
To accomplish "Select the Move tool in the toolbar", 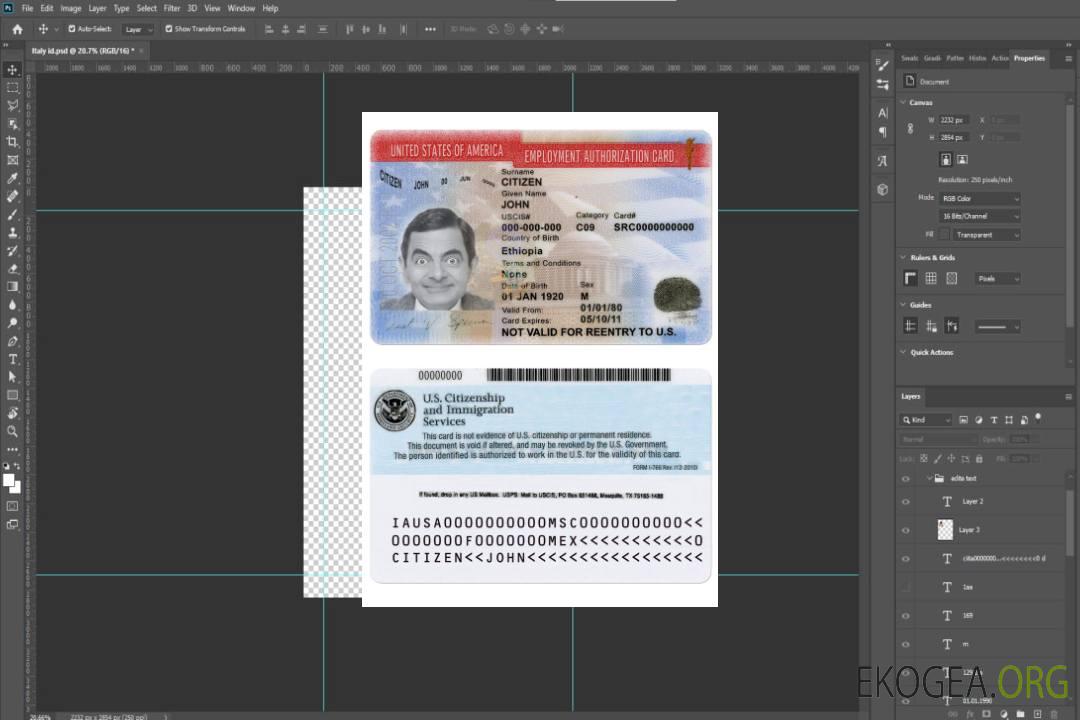I will point(12,70).
